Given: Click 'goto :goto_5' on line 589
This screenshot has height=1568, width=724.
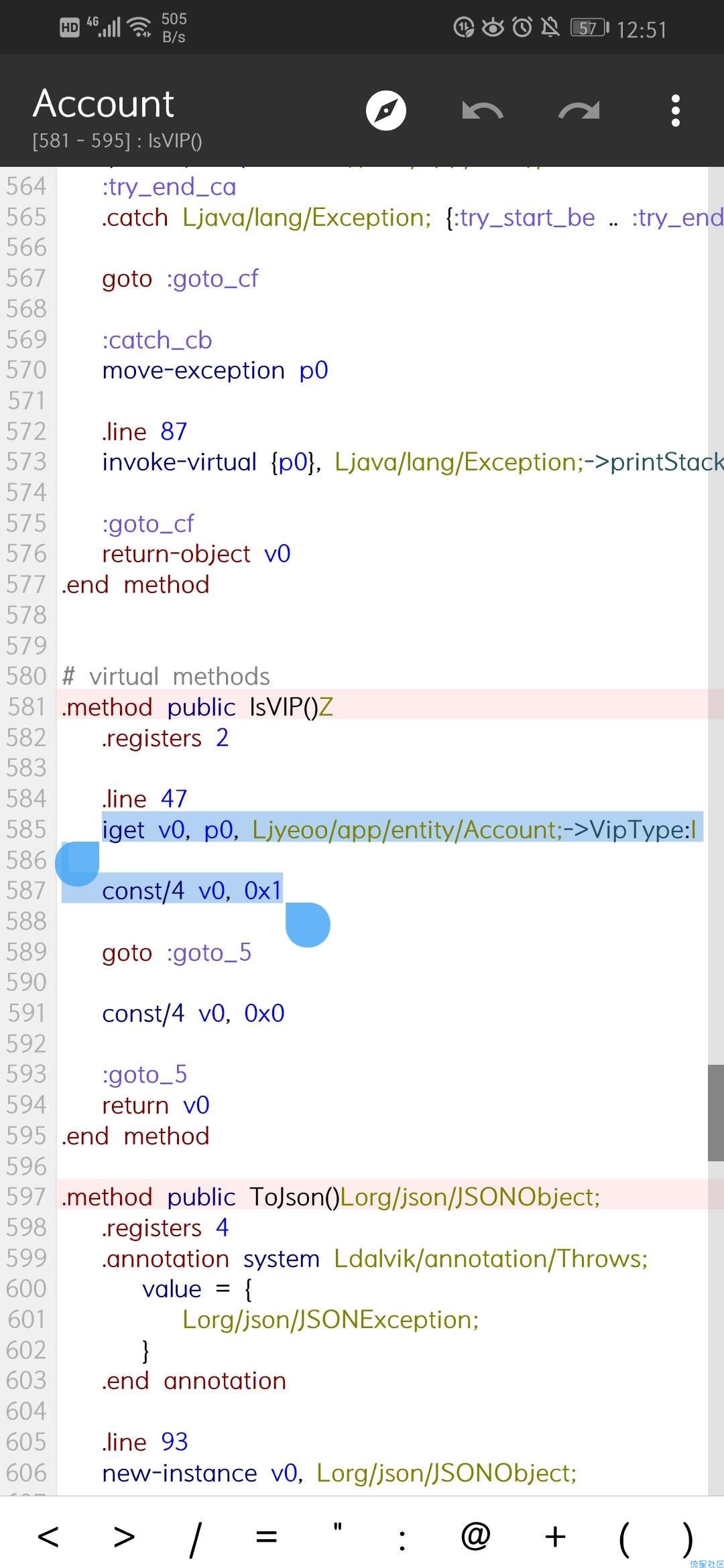Looking at the screenshot, I should pos(176,952).
